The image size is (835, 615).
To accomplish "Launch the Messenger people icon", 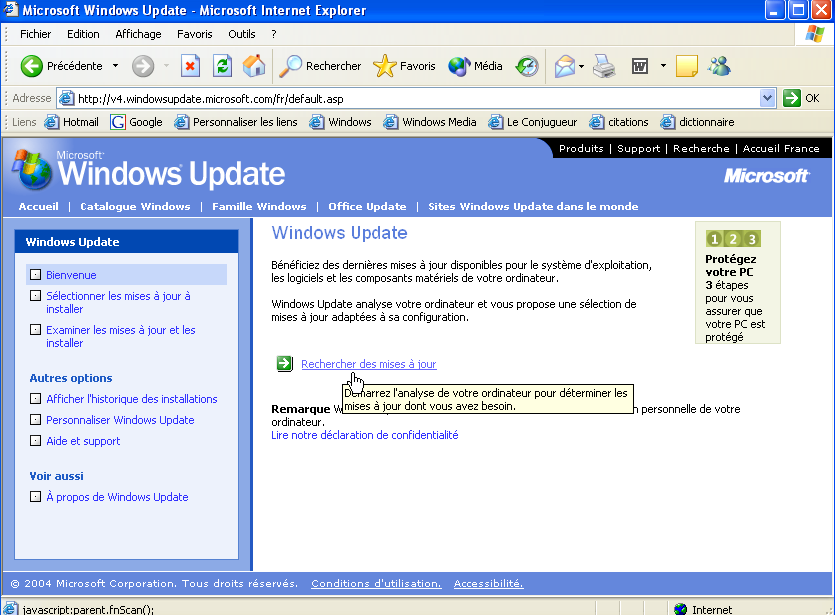I will coord(719,66).
